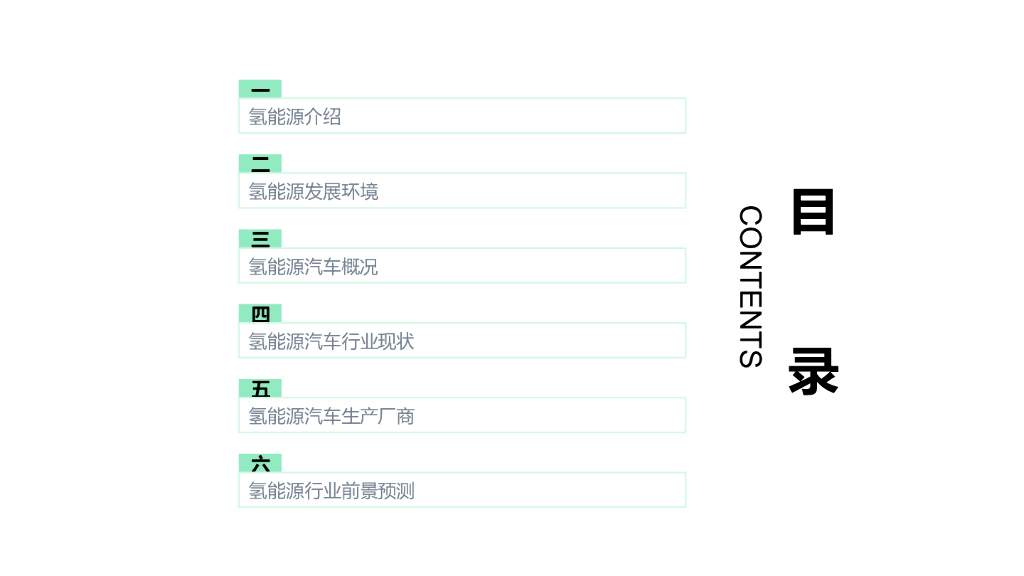
Task: Select the 六 section number badge
Action: point(260,463)
